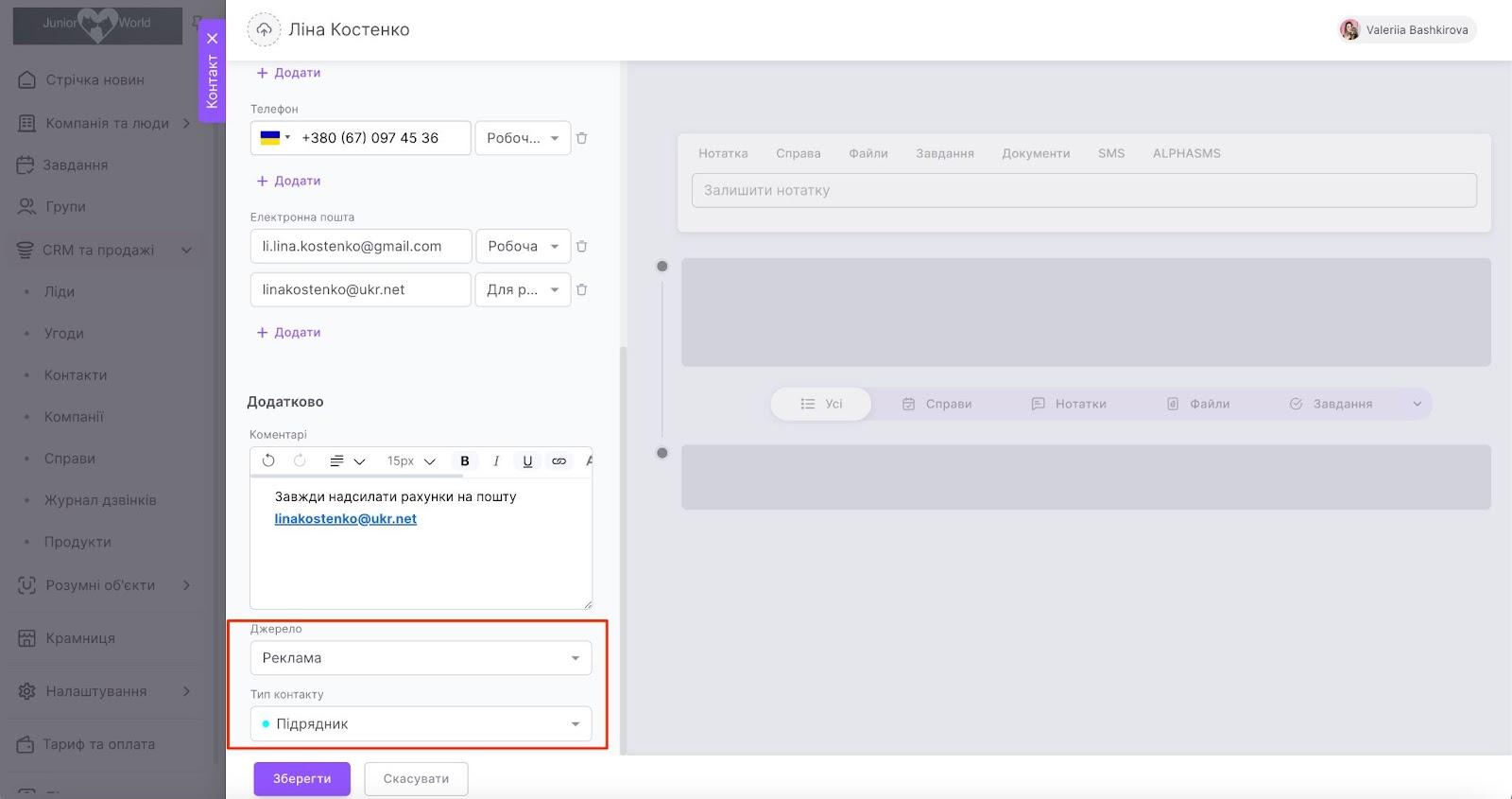
Task: Open the phone type Робоч... dropdown
Action: pyautogui.click(x=523, y=138)
